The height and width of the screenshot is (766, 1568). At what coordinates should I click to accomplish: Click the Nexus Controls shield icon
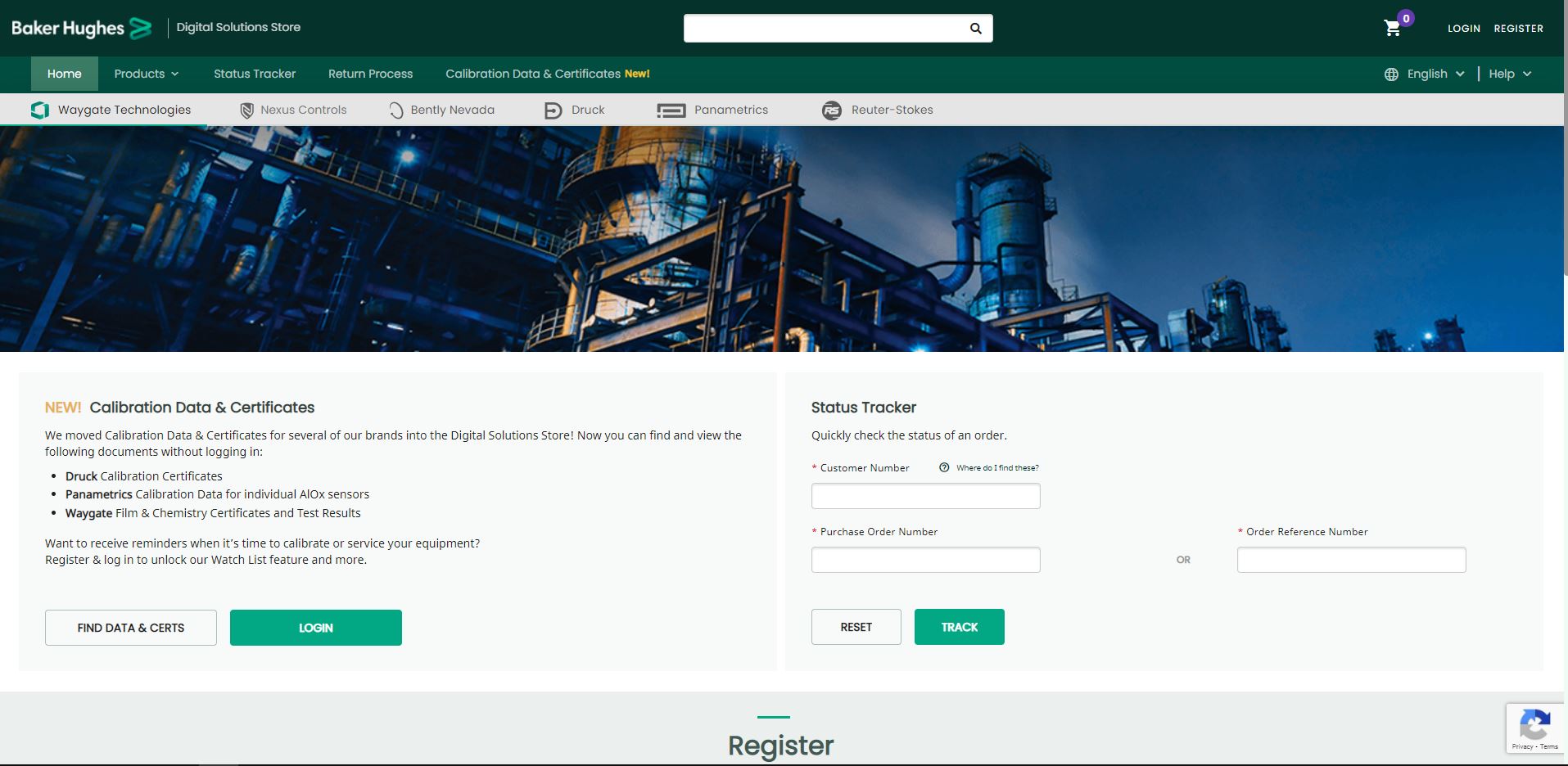(246, 110)
